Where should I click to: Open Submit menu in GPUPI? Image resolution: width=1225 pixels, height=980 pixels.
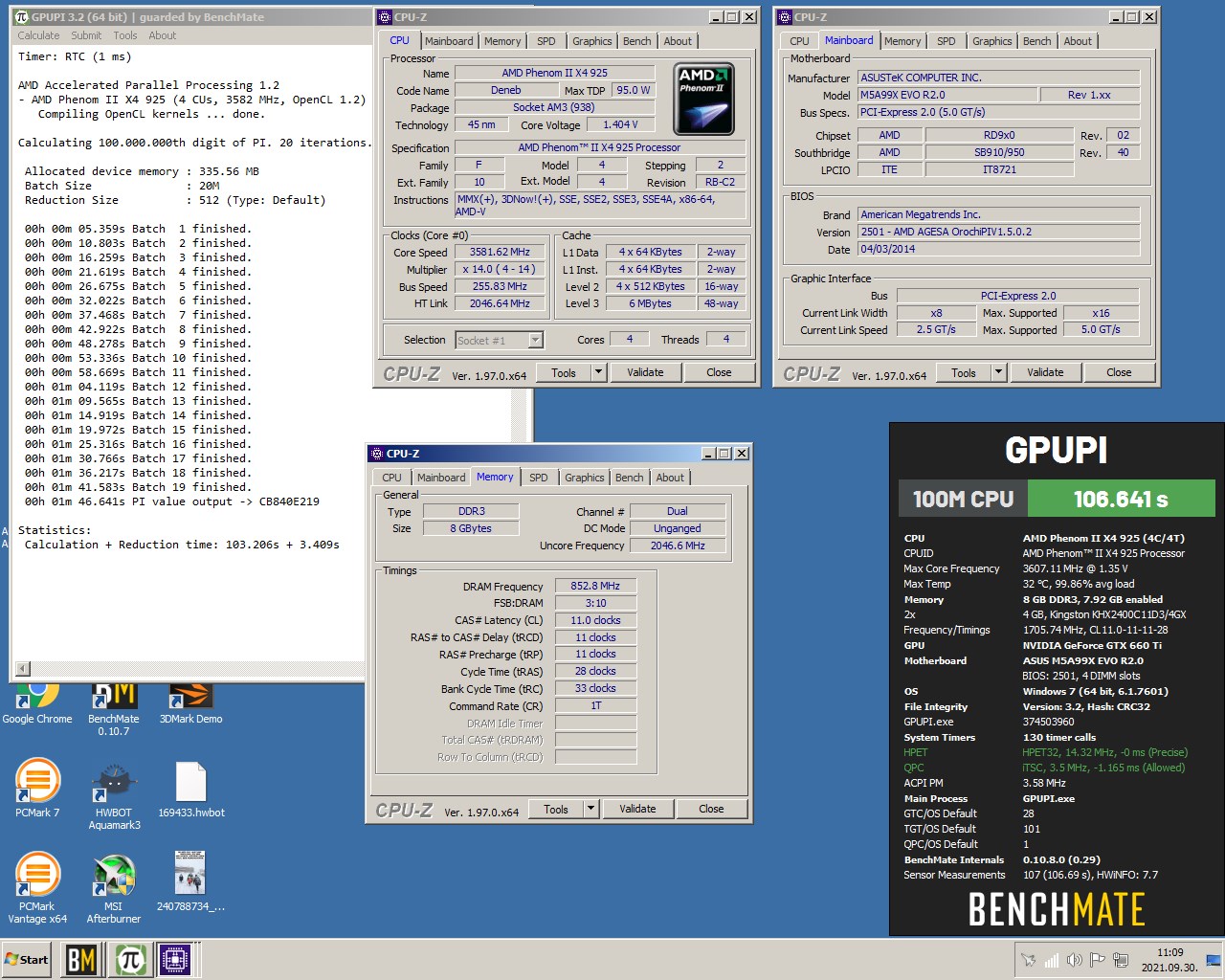(x=86, y=35)
